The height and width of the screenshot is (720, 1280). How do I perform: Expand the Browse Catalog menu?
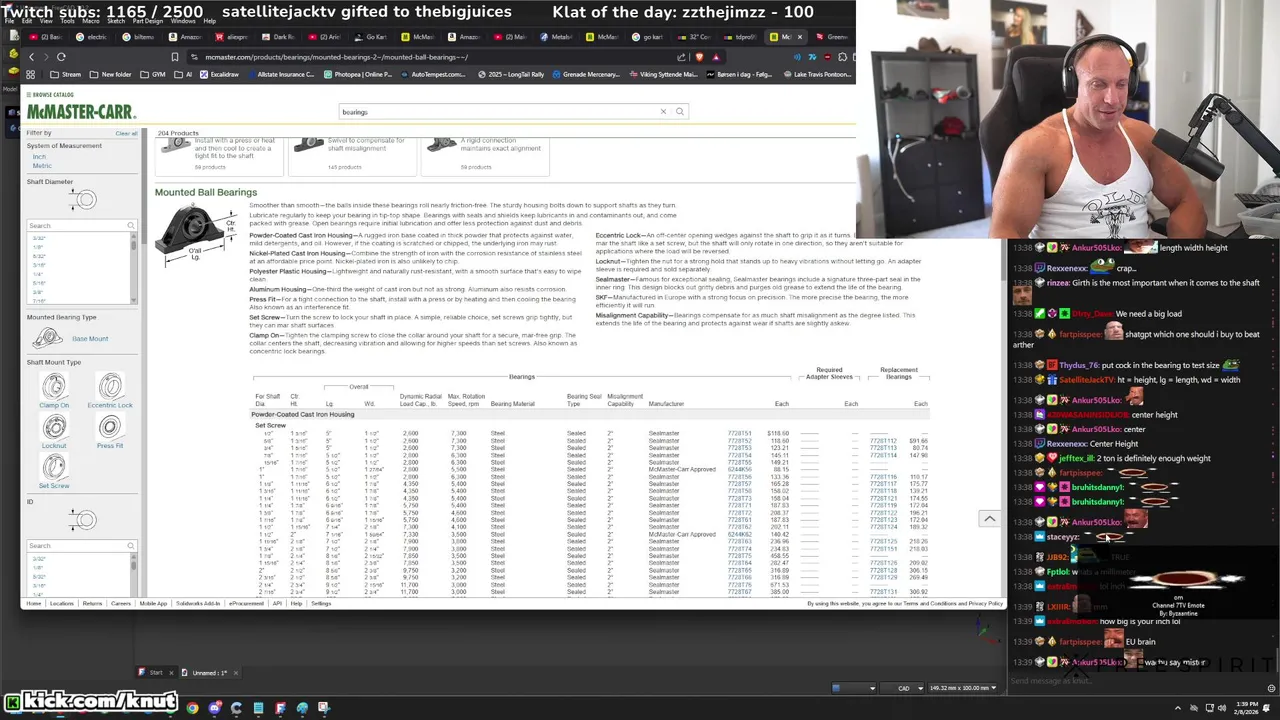click(x=50, y=95)
